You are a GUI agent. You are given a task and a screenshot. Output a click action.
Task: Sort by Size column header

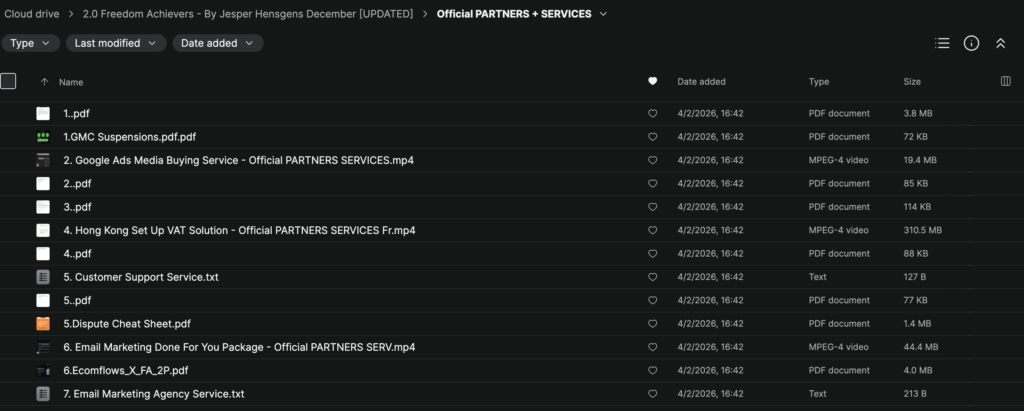pos(912,82)
